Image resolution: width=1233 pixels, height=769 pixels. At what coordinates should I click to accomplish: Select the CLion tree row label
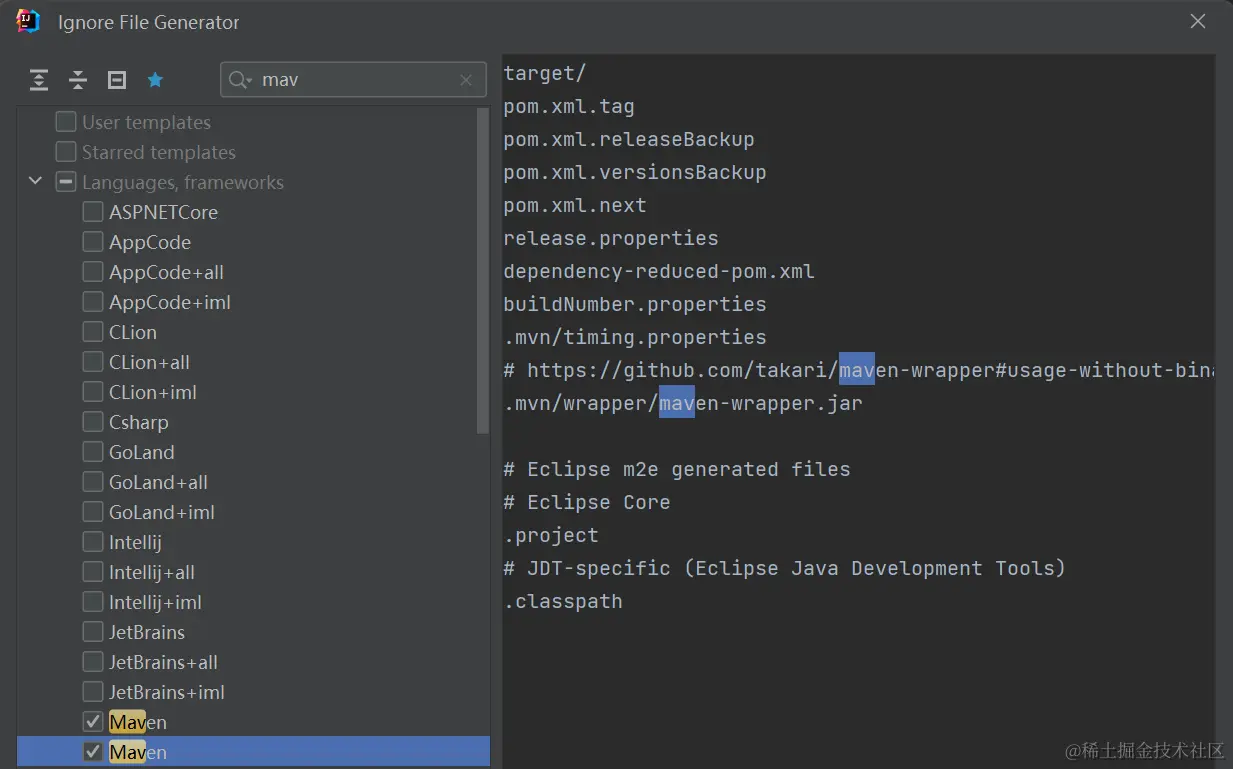133,332
